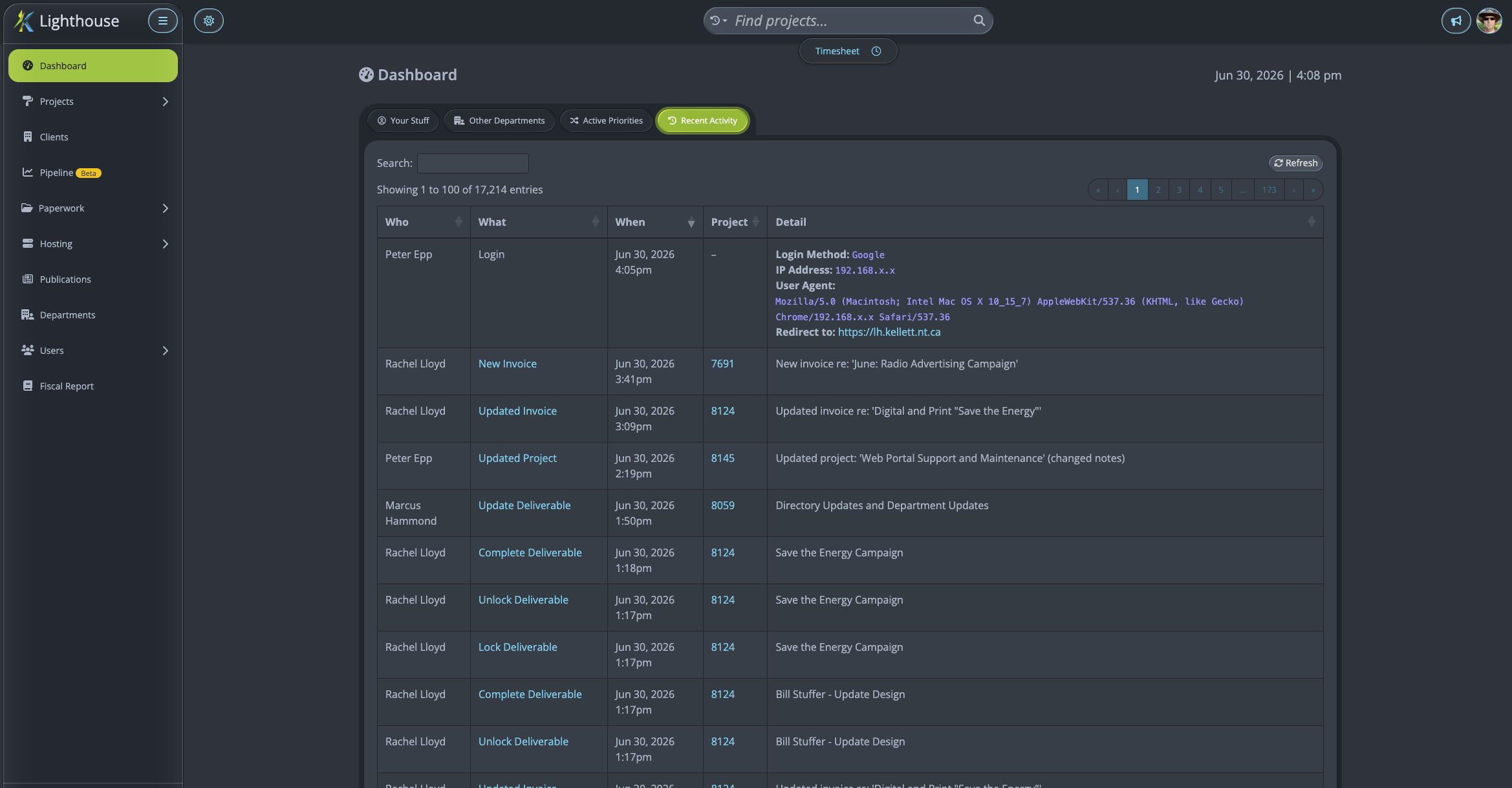Open the settings gear icon
The image size is (1512, 788).
tap(209, 21)
